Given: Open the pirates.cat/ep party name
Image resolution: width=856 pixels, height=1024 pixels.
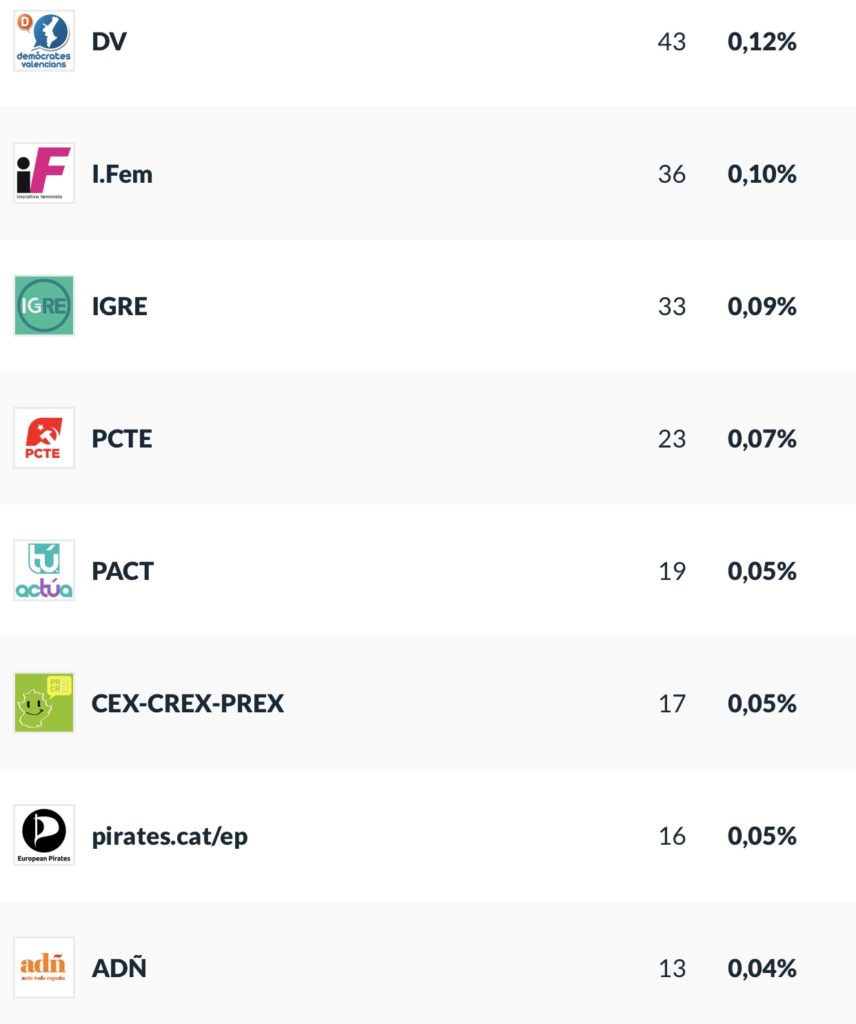Looking at the screenshot, I should (x=170, y=836).
